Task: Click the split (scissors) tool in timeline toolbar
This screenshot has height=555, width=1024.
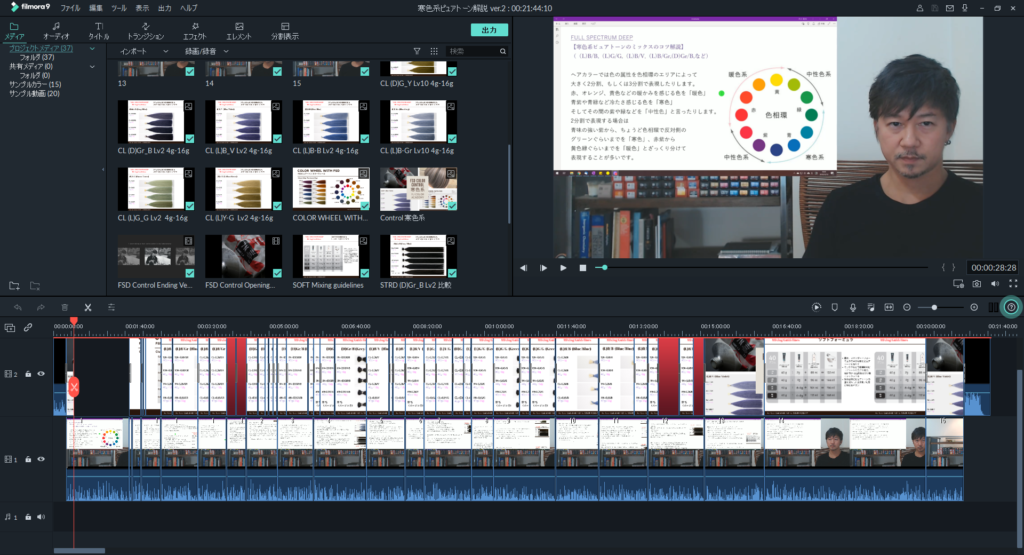Action: click(x=88, y=307)
